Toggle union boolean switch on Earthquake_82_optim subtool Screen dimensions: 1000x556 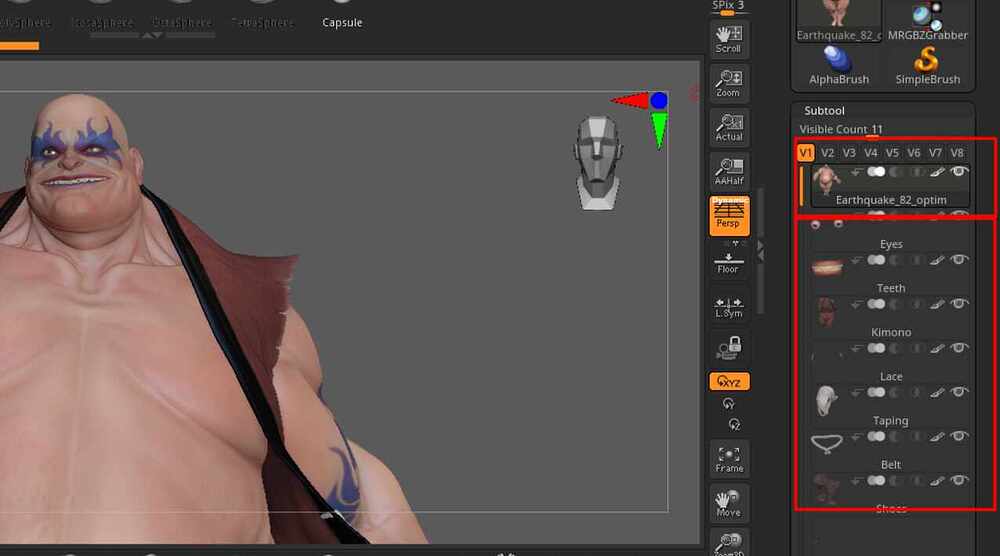(876, 172)
